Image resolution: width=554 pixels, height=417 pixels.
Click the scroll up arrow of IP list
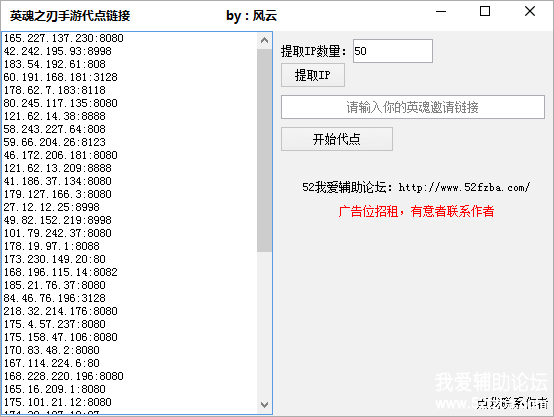click(264, 40)
